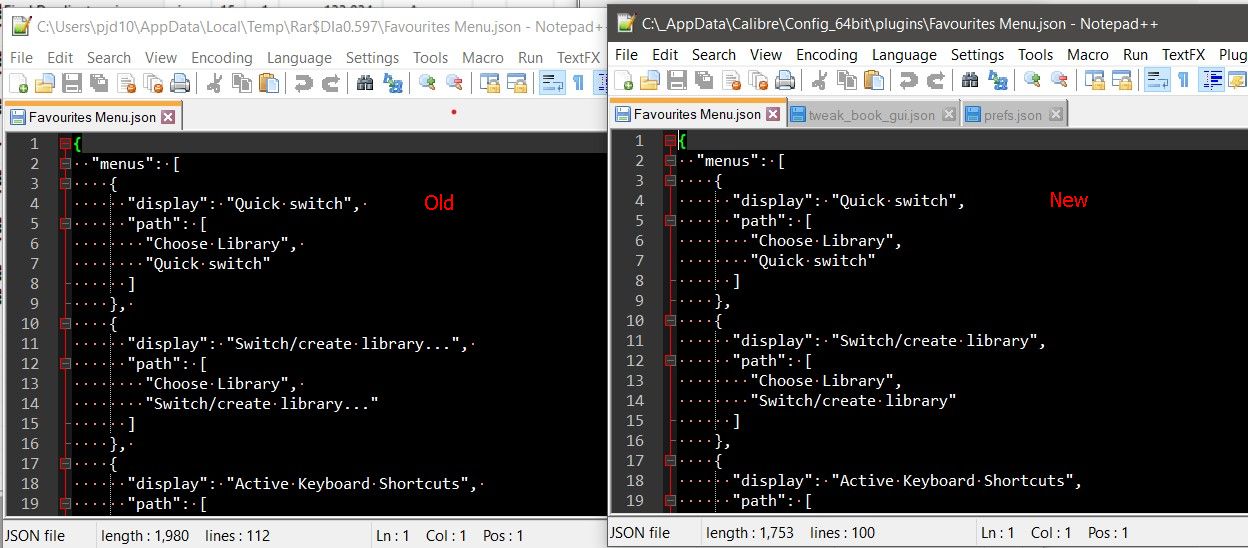Toggle synchronized vertical scrolling in New window
The width and height of the screenshot is (1248, 548).
(x=1095, y=80)
